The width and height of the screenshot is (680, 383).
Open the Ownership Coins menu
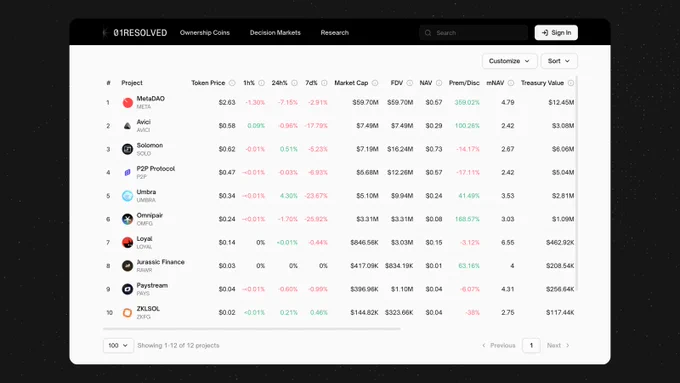click(205, 33)
